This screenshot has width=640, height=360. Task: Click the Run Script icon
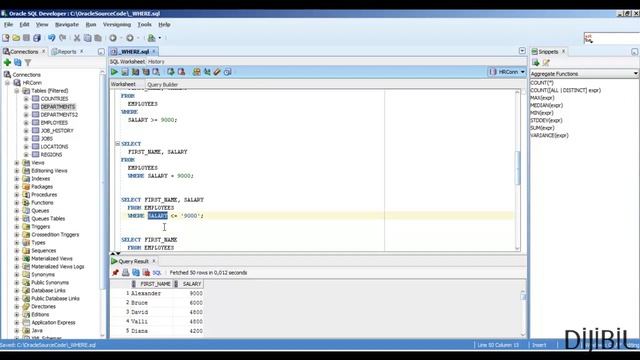pos(125,72)
